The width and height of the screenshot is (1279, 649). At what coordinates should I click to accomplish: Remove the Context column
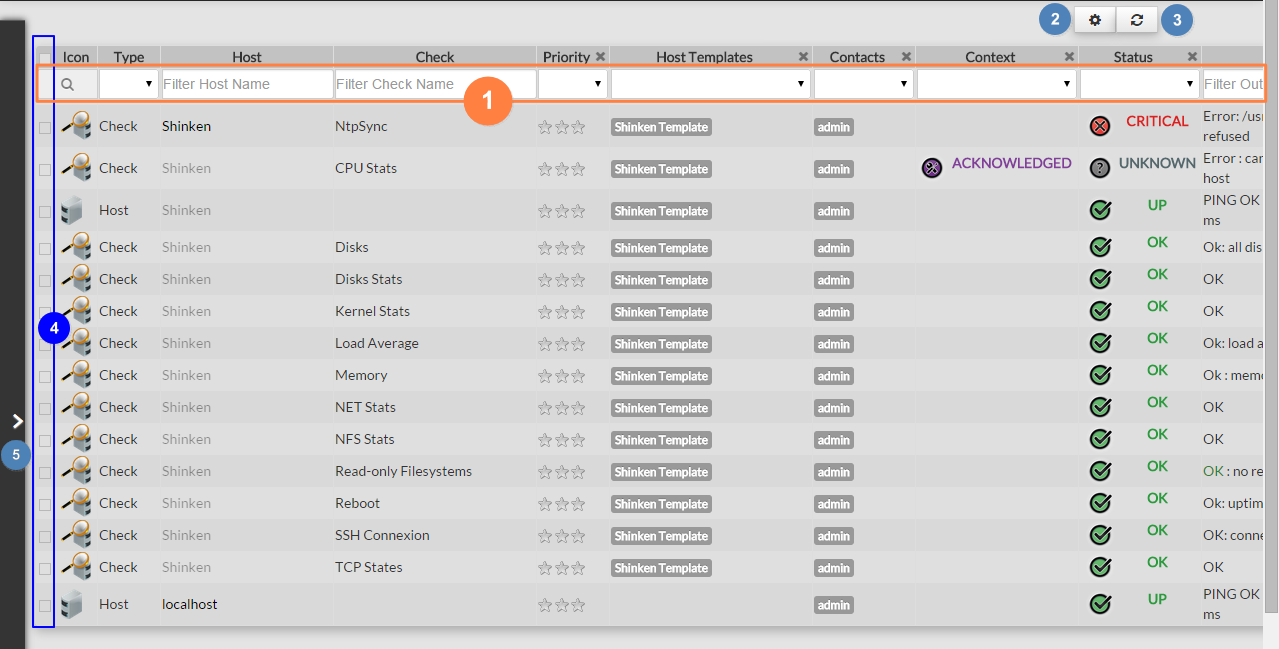tap(1069, 57)
